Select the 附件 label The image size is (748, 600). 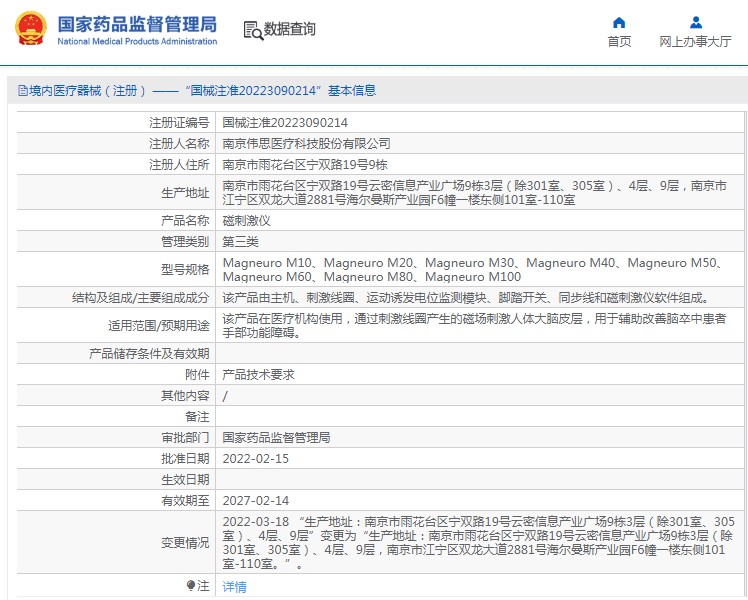click(197, 375)
